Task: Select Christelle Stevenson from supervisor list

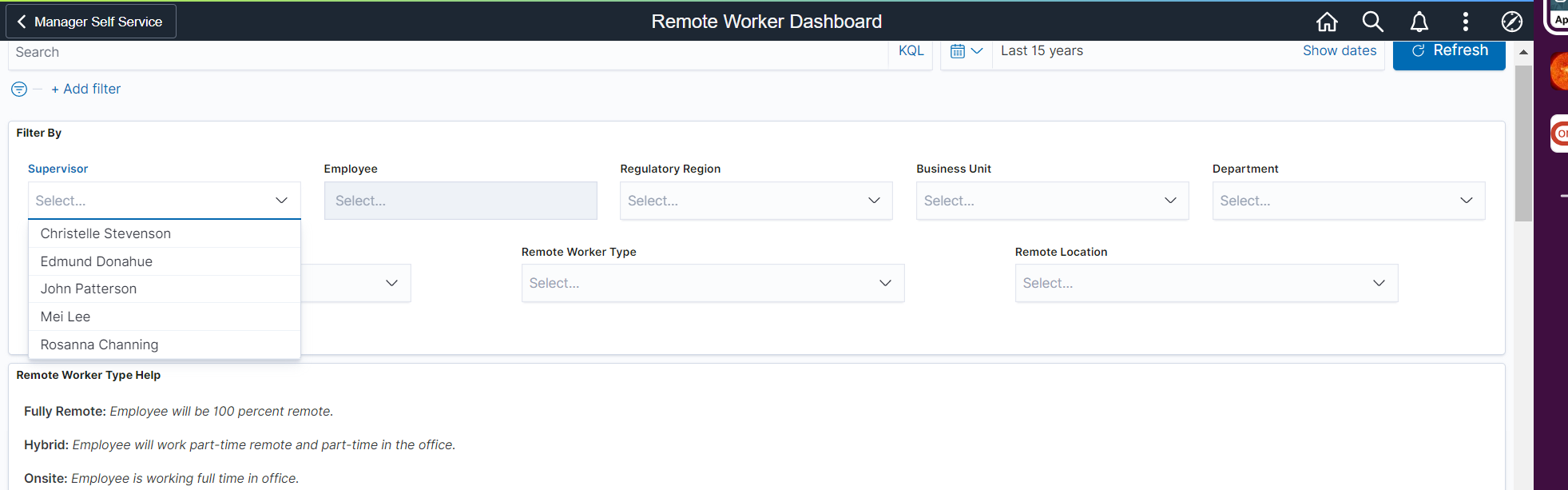Action: click(x=105, y=233)
